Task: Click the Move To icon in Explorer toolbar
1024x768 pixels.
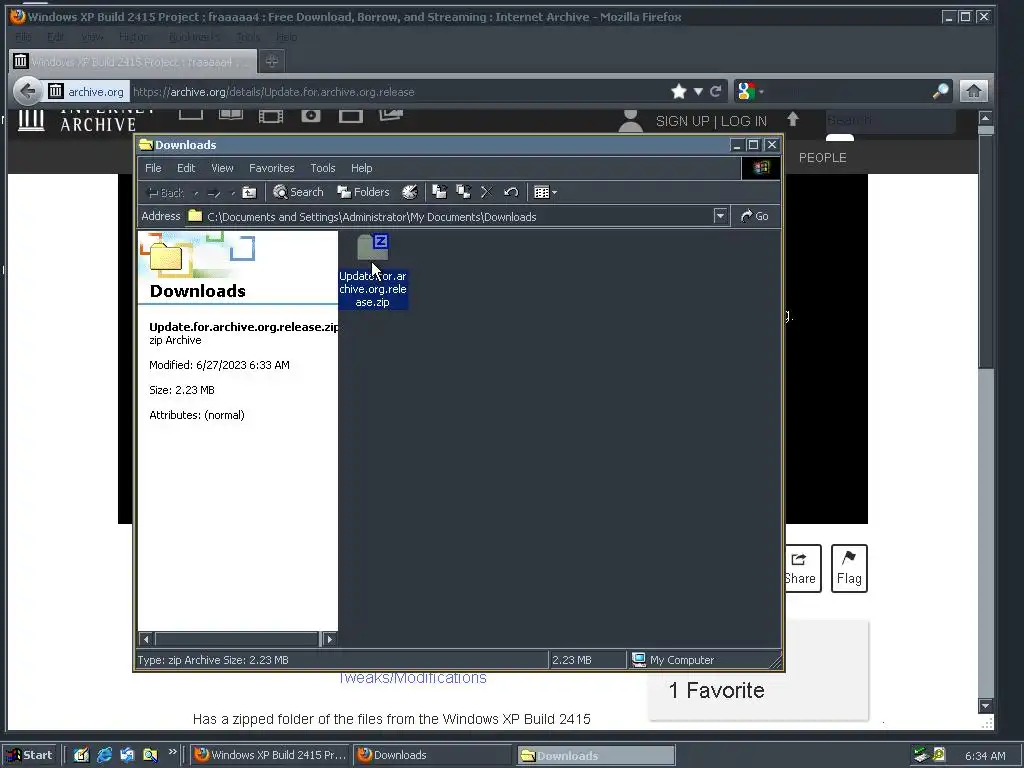Action: tap(440, 192)
